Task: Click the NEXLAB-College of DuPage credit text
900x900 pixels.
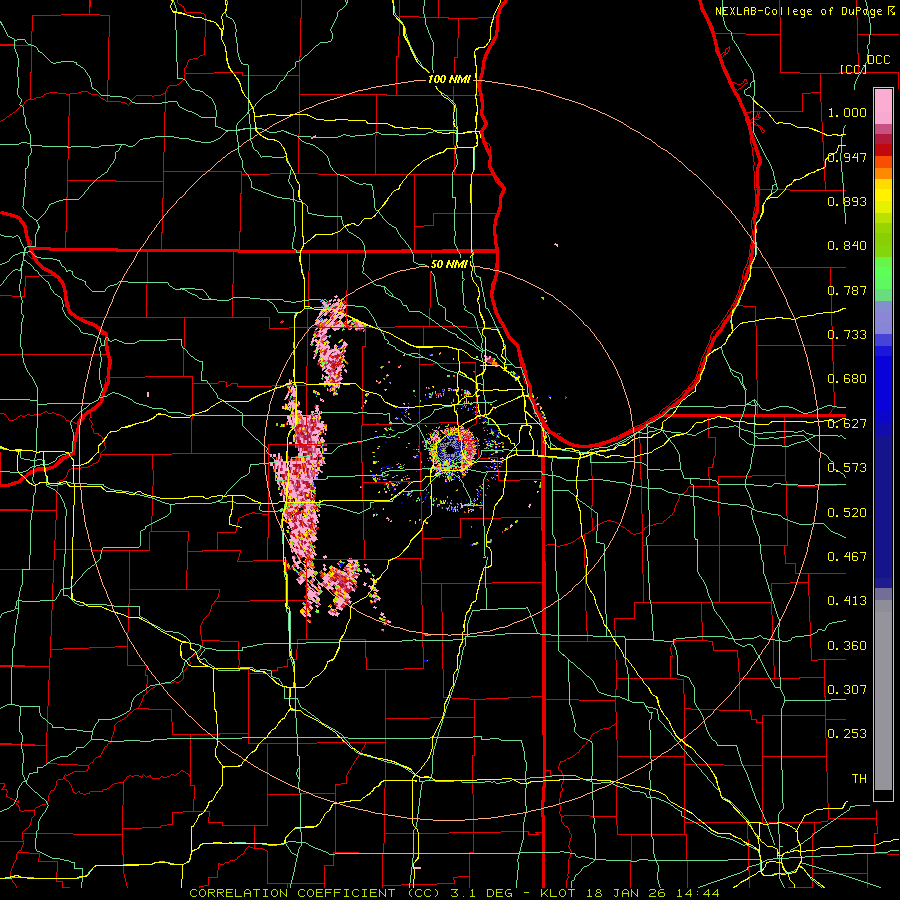Action: (x=801, y=11)
